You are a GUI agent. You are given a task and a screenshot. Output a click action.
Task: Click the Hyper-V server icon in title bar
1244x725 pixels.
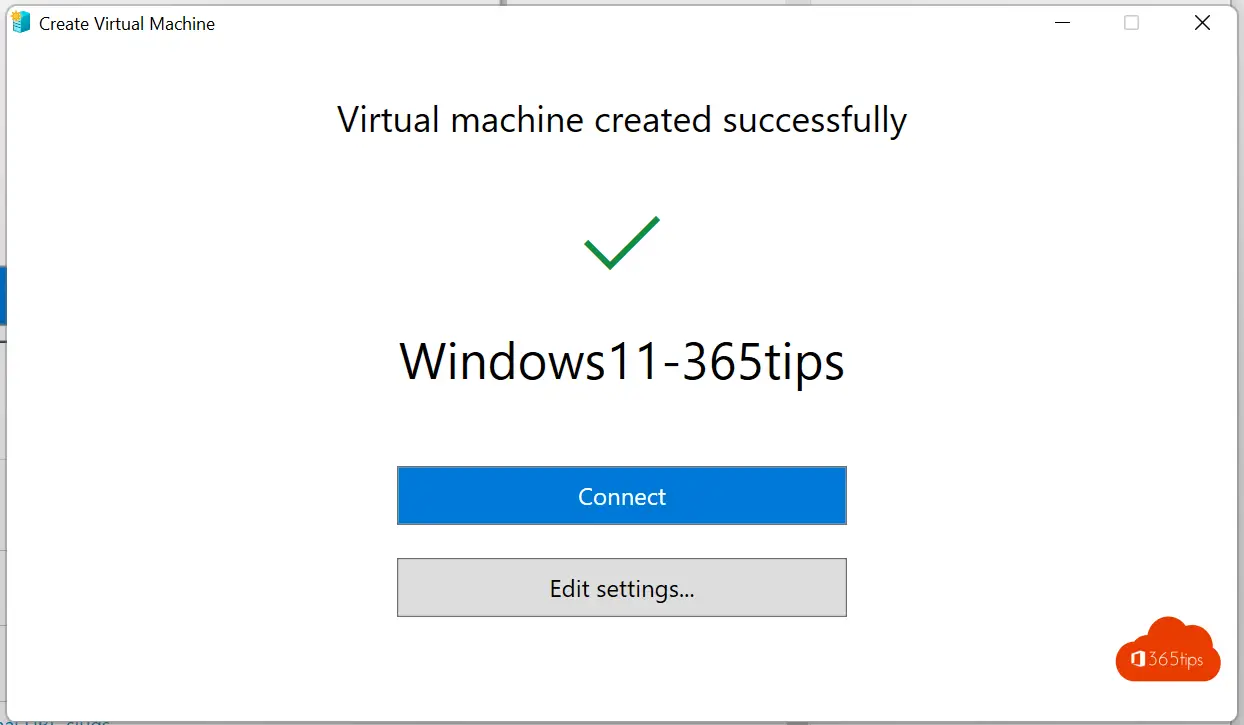coord(21,23)
